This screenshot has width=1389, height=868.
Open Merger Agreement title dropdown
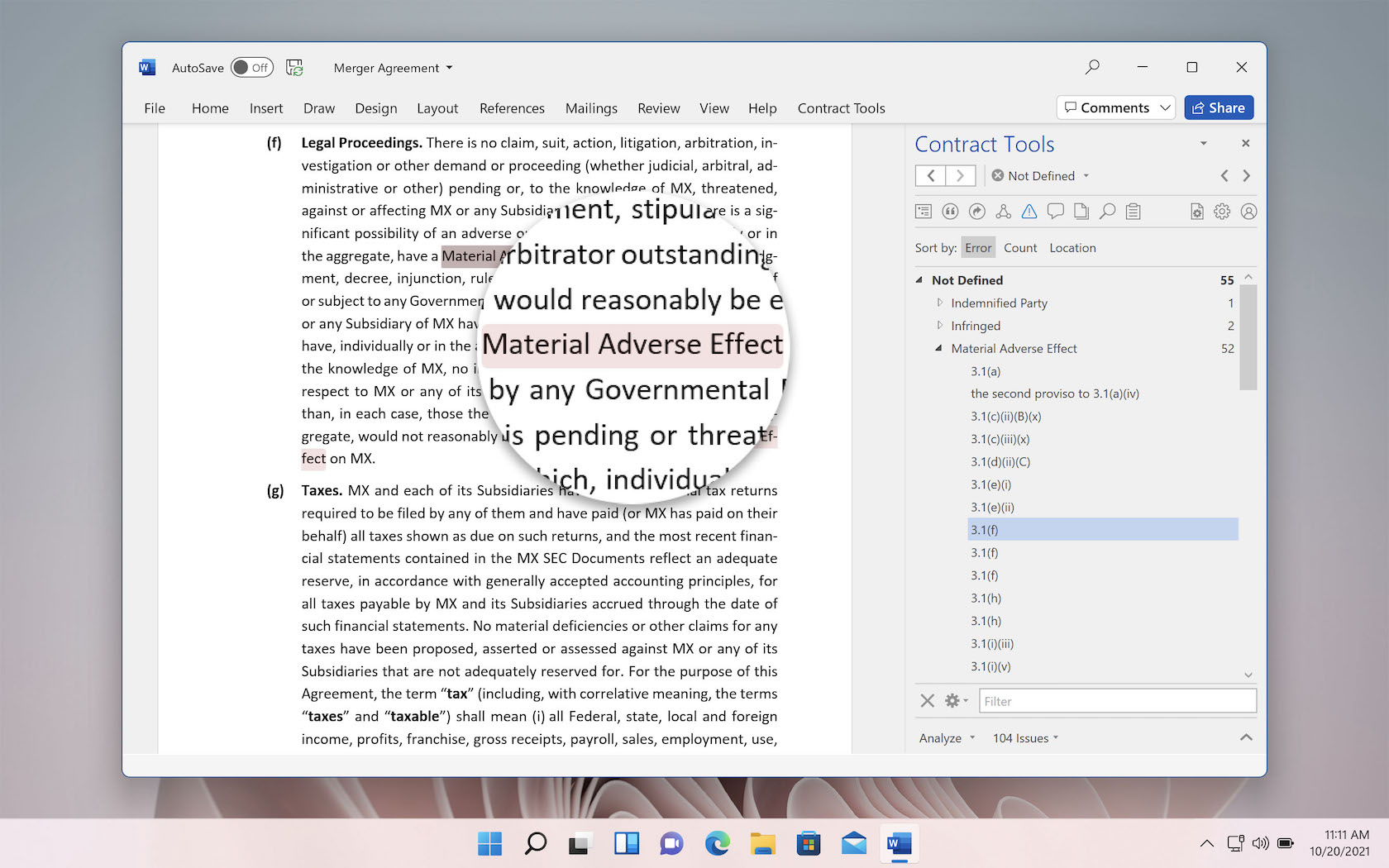[449, 68]
